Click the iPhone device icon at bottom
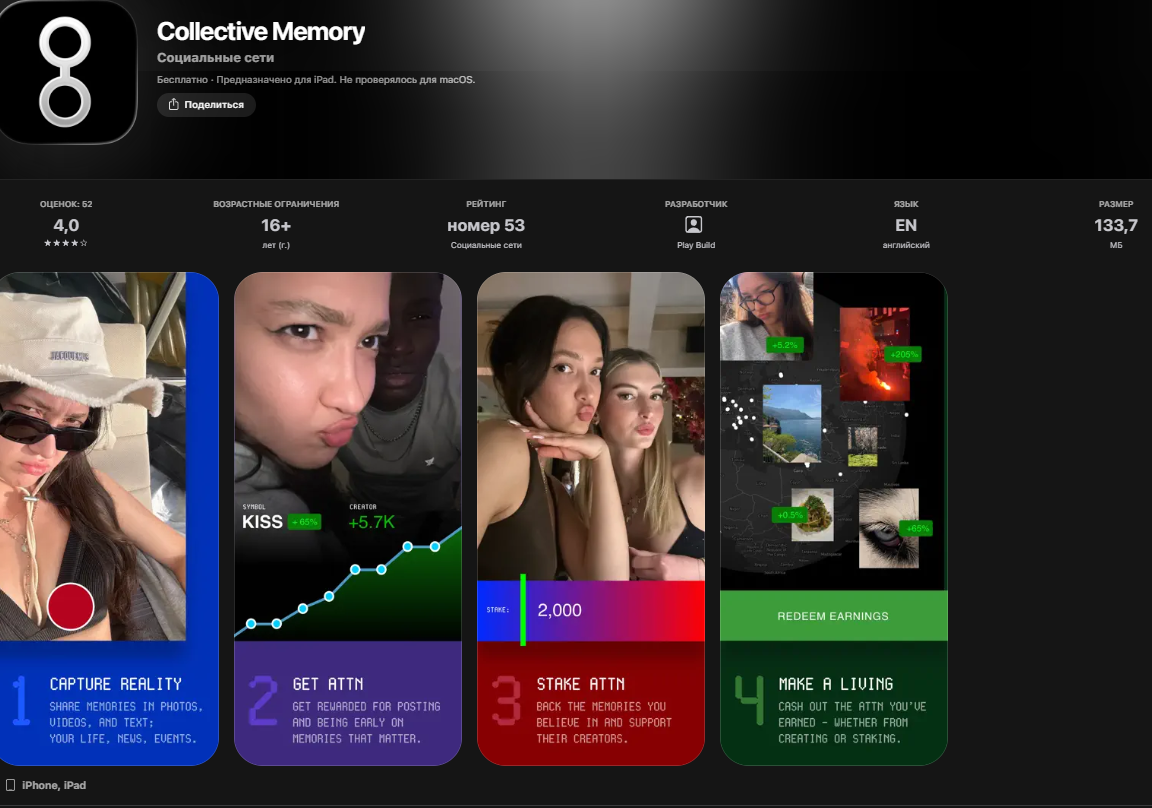The width and height of the screenshot is (1152, 808). click(10, 785)
